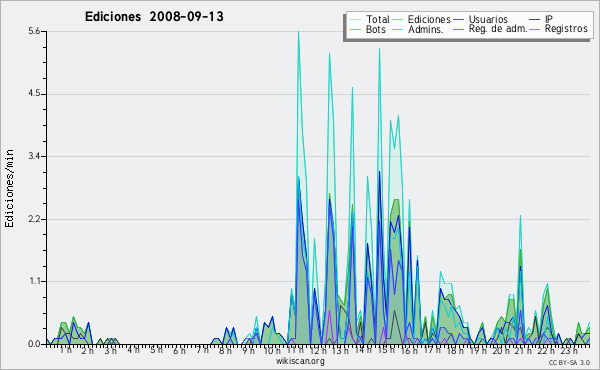The image size is (600, 370).
Task: Click the 3.4 y-axis value
Action: click(34, 156)
